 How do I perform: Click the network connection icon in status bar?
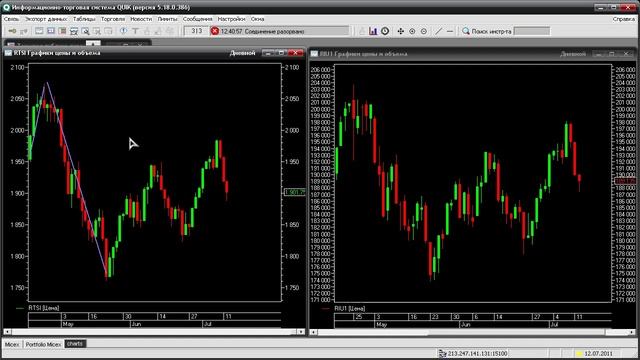[x=442, y=353]
